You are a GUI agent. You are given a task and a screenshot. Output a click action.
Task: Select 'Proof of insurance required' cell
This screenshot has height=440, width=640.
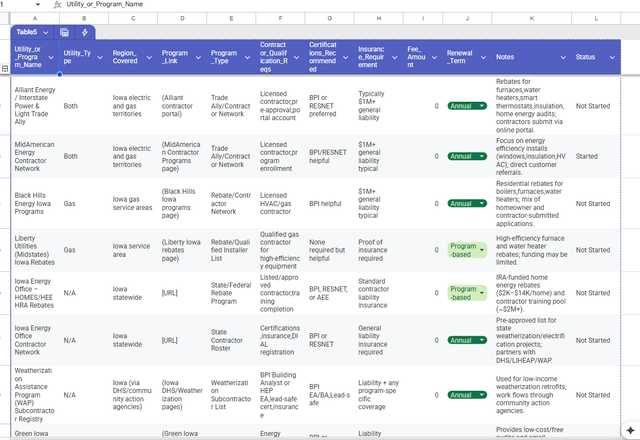(x=379, y=250)
